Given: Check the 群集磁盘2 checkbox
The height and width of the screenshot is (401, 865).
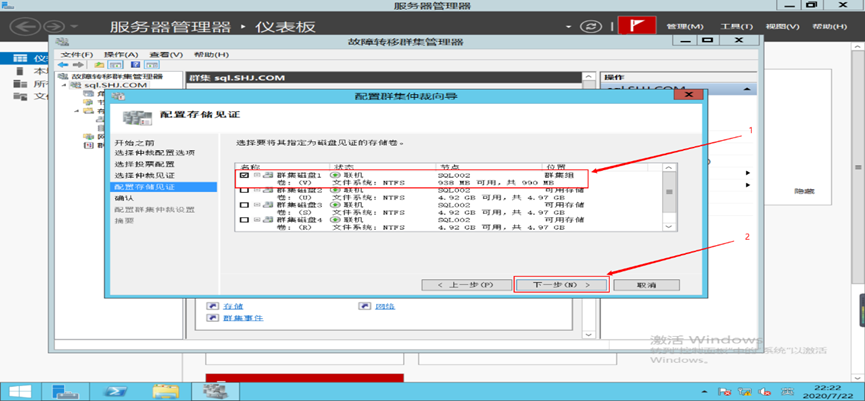Looking at the screenshot, I should click(x=244, y=190).
